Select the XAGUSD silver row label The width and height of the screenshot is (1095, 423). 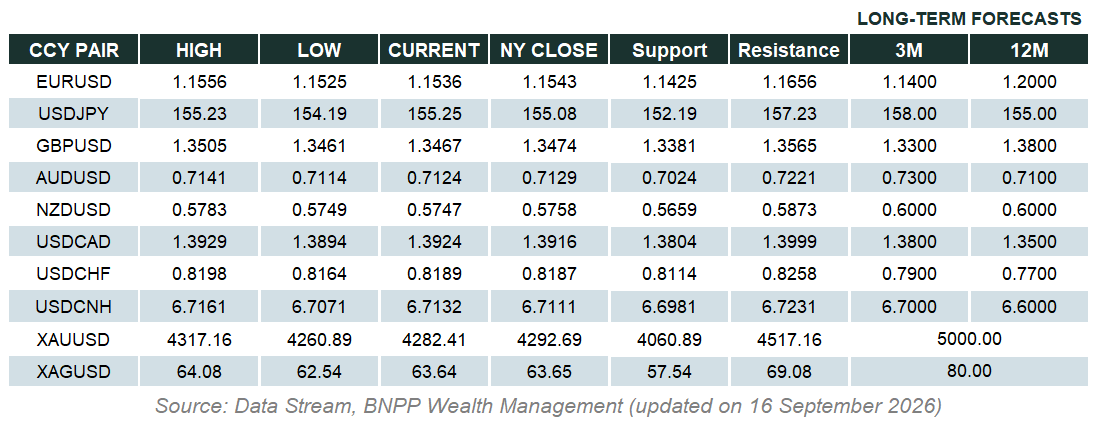(74, 371)
